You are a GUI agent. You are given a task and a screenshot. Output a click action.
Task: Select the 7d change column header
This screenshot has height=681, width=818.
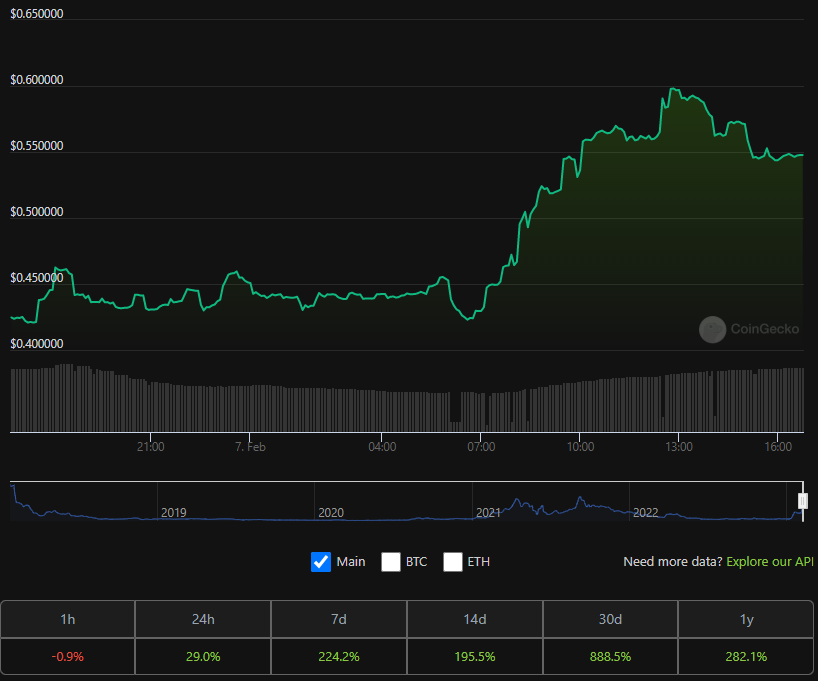[x=339, y=619]
